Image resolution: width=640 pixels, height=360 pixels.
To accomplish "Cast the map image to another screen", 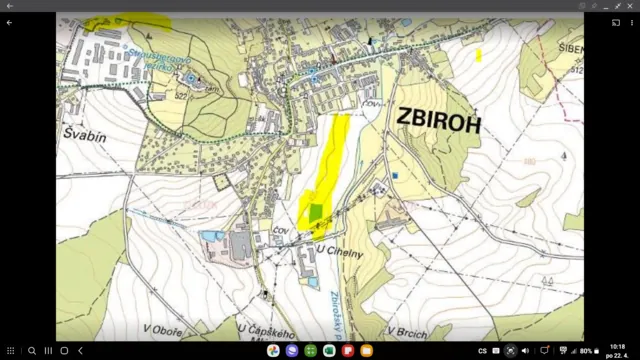I will coord(616,23).
